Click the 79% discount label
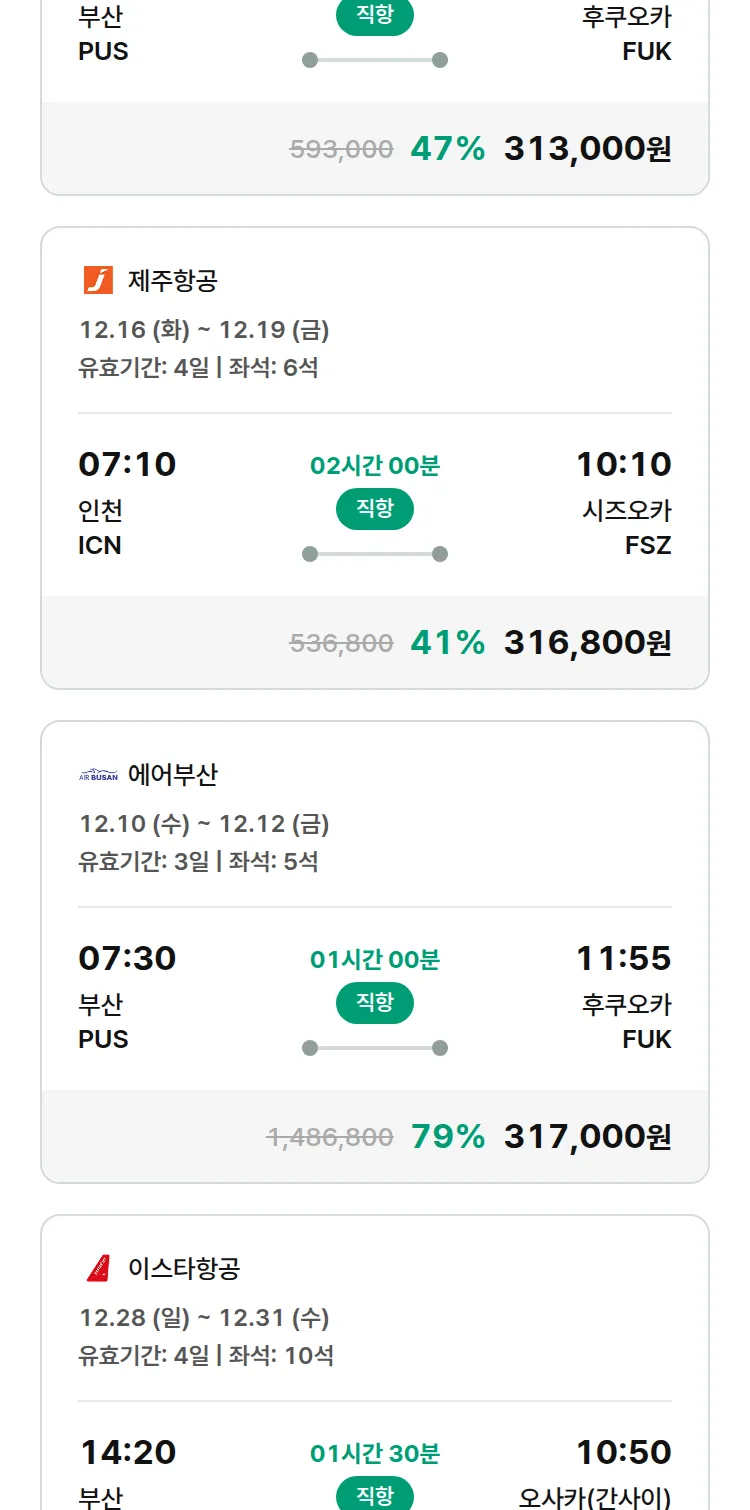The height and width of the screenshot is (1510, 750). pyautogui.click(x=447, y=1136)
